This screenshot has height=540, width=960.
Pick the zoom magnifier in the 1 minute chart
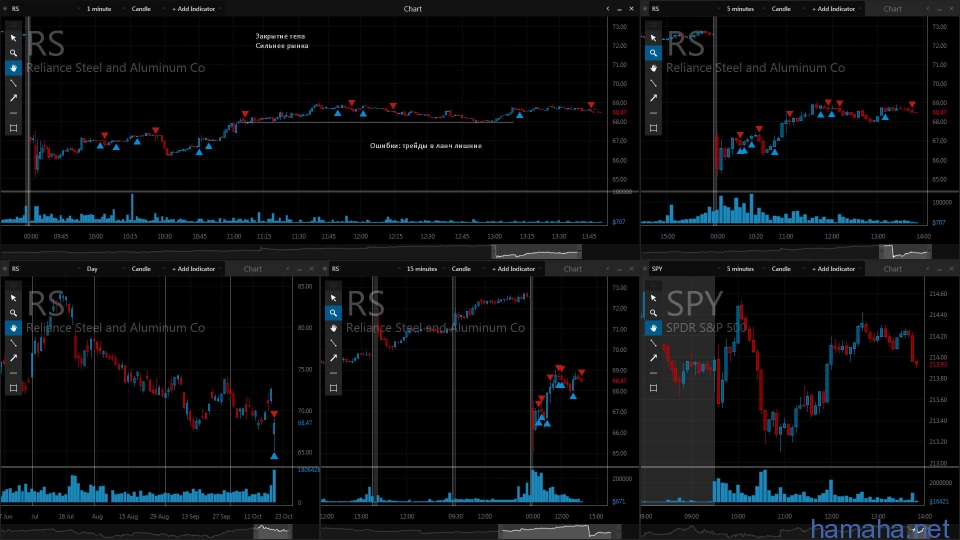point(13,52)
